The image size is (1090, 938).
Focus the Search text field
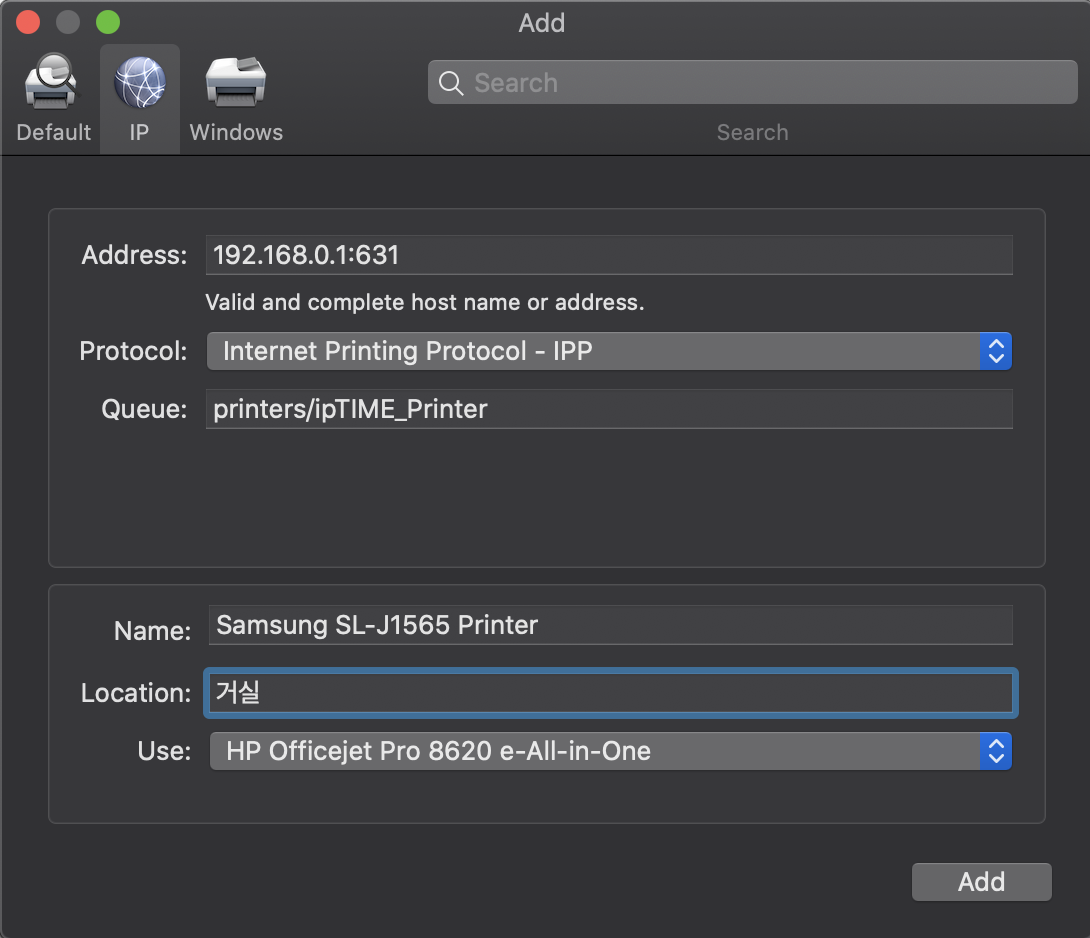click(752, 83)
